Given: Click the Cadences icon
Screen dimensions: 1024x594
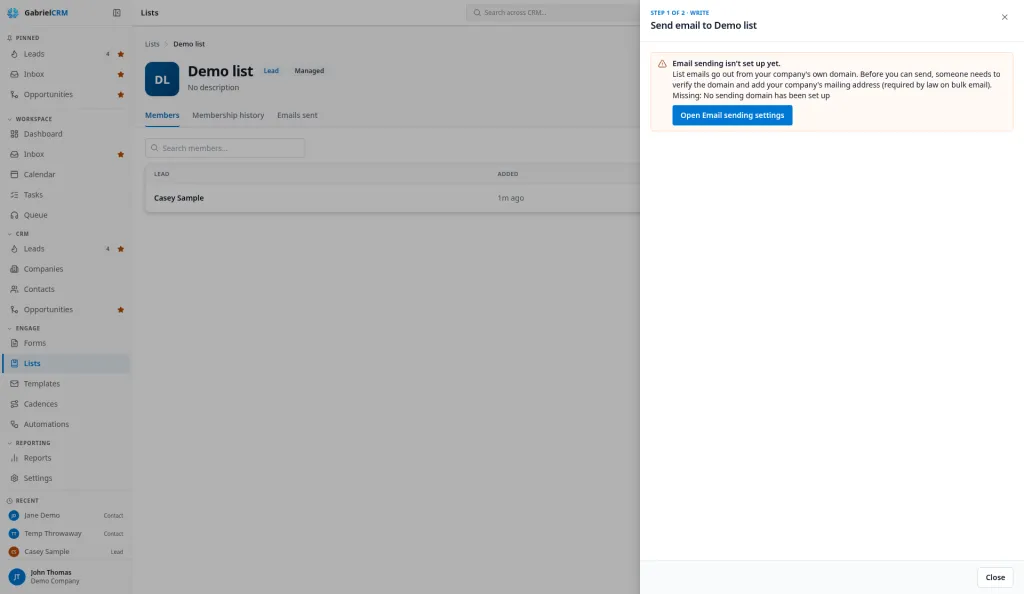Looking at the screenshot, I should click(x=14, y=404).
